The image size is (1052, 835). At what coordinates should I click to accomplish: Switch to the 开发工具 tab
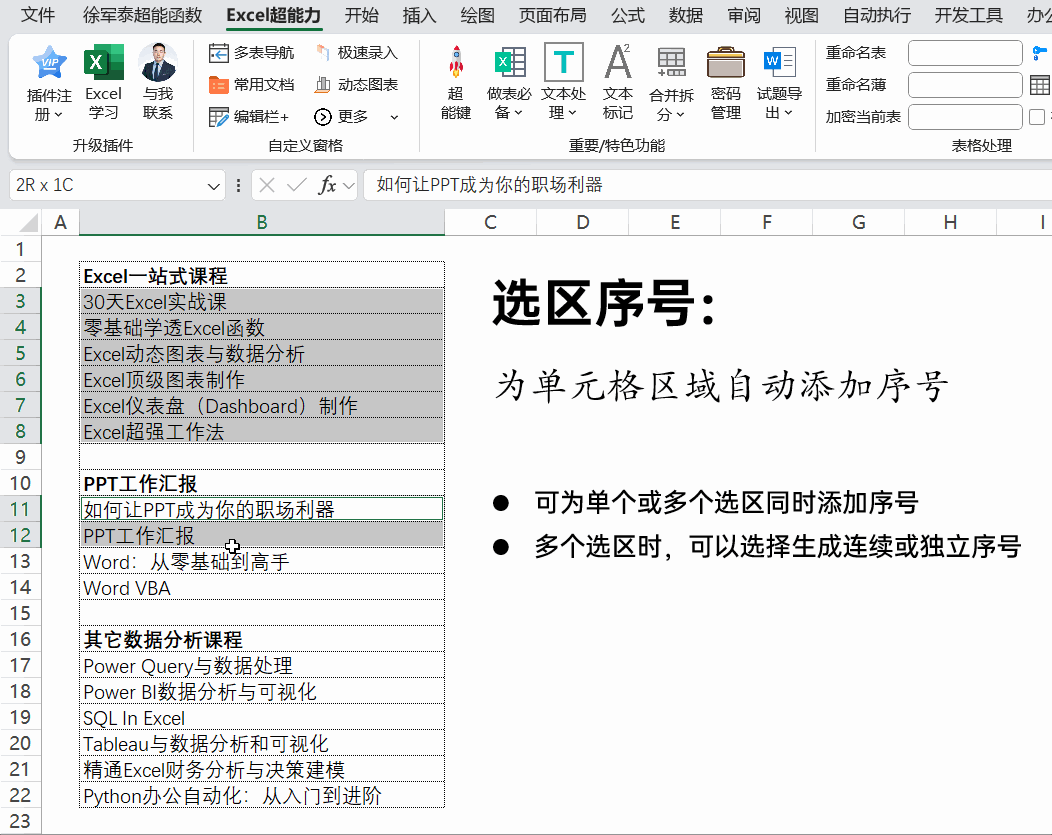click(x=969, y=15)
